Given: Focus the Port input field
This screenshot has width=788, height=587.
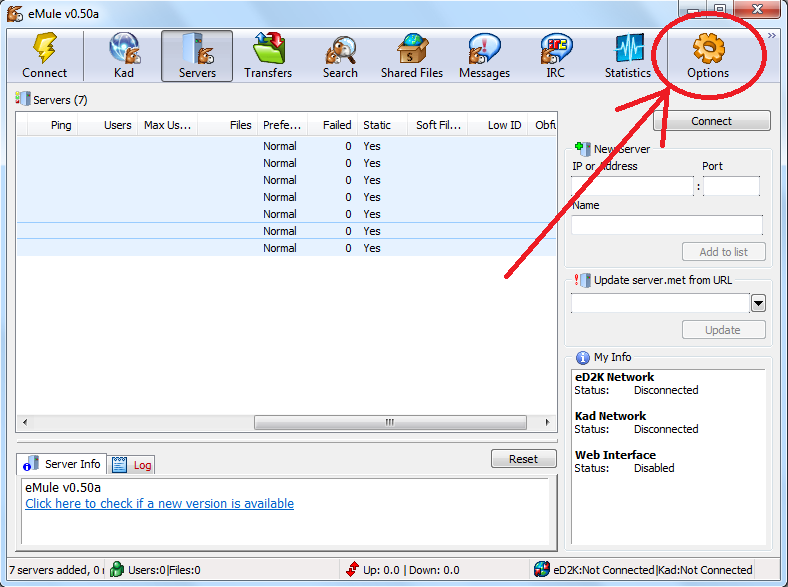Looking at the screenshot, I should tap(732, 186).
